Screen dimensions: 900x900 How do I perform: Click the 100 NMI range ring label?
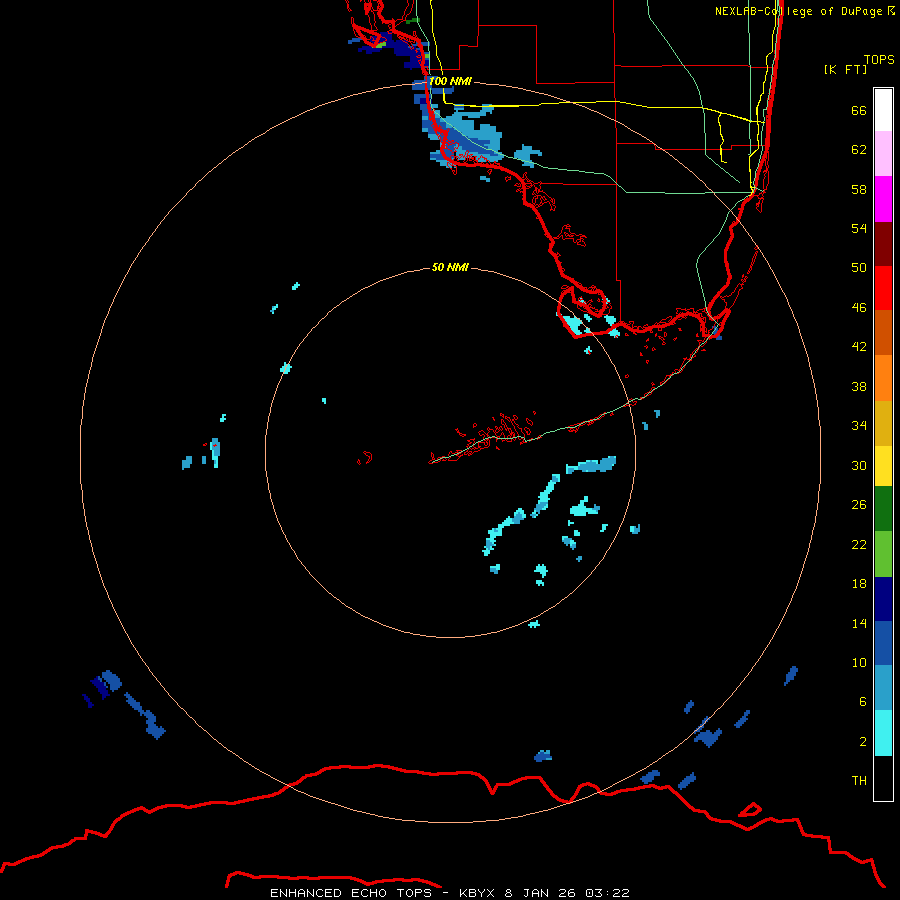[450, 82]
